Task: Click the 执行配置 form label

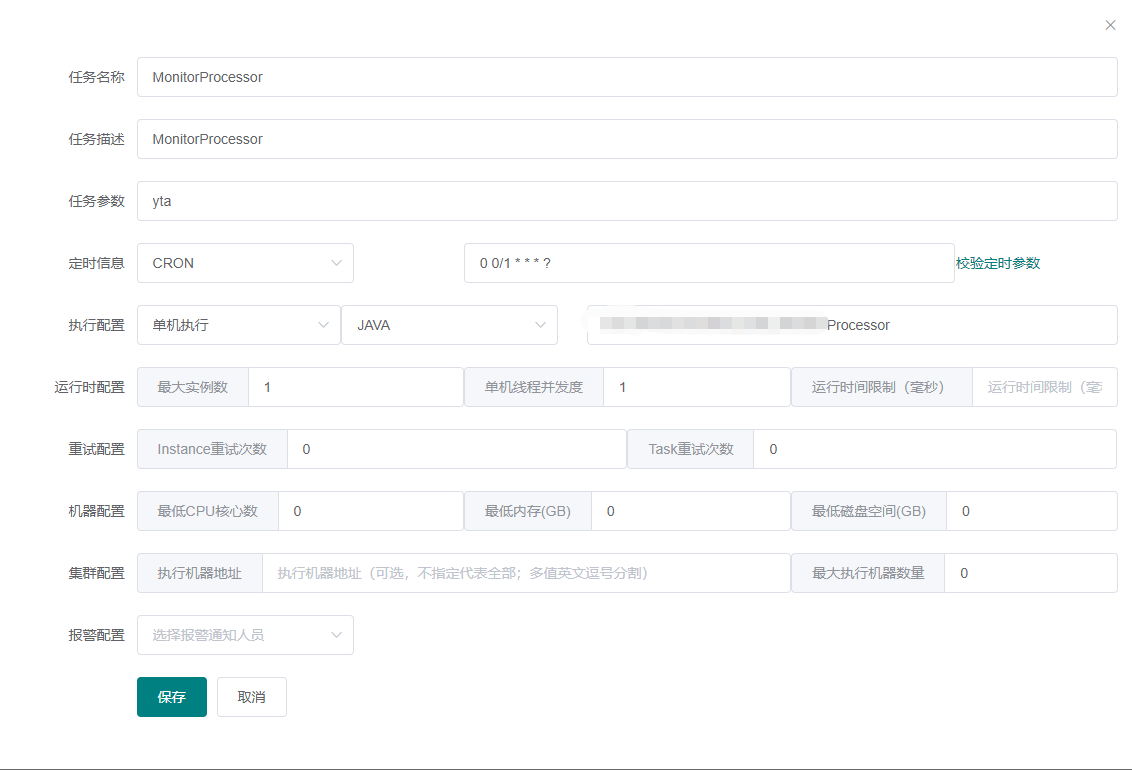Action: click(x=97, y=325)
